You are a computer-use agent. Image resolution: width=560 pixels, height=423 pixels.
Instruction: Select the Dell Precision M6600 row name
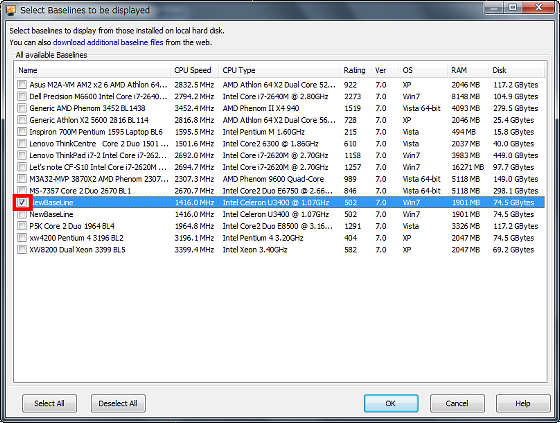click(98, 96)
